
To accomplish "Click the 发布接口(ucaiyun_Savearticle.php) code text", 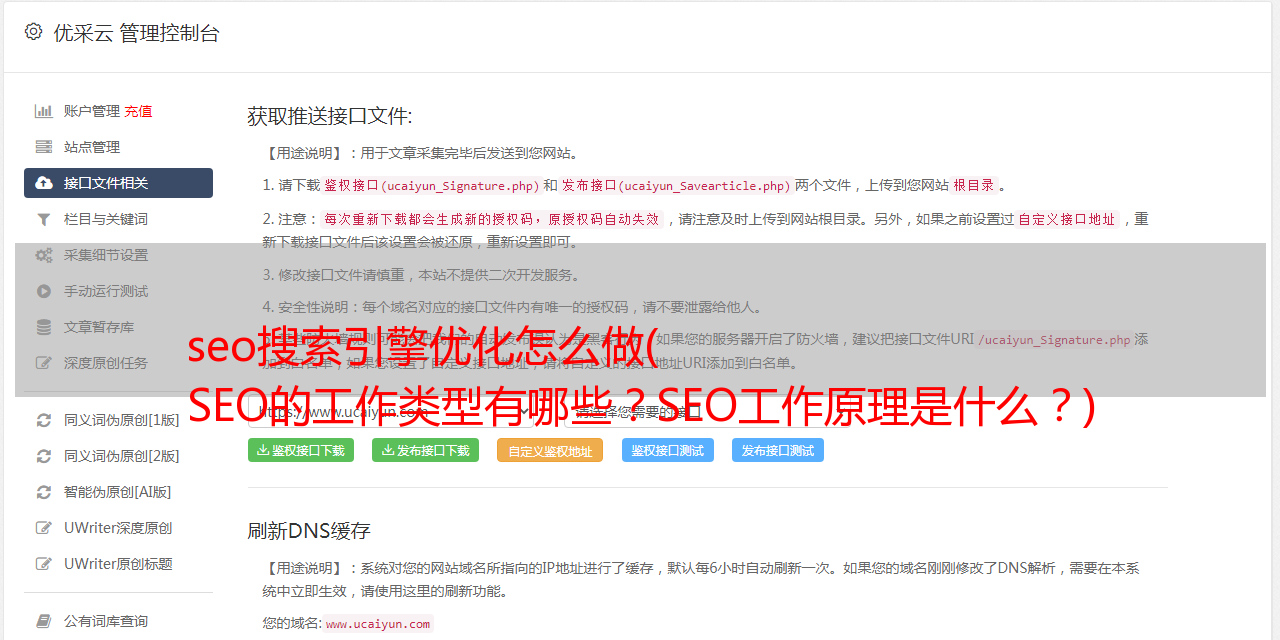I will [x=676, y=185].
